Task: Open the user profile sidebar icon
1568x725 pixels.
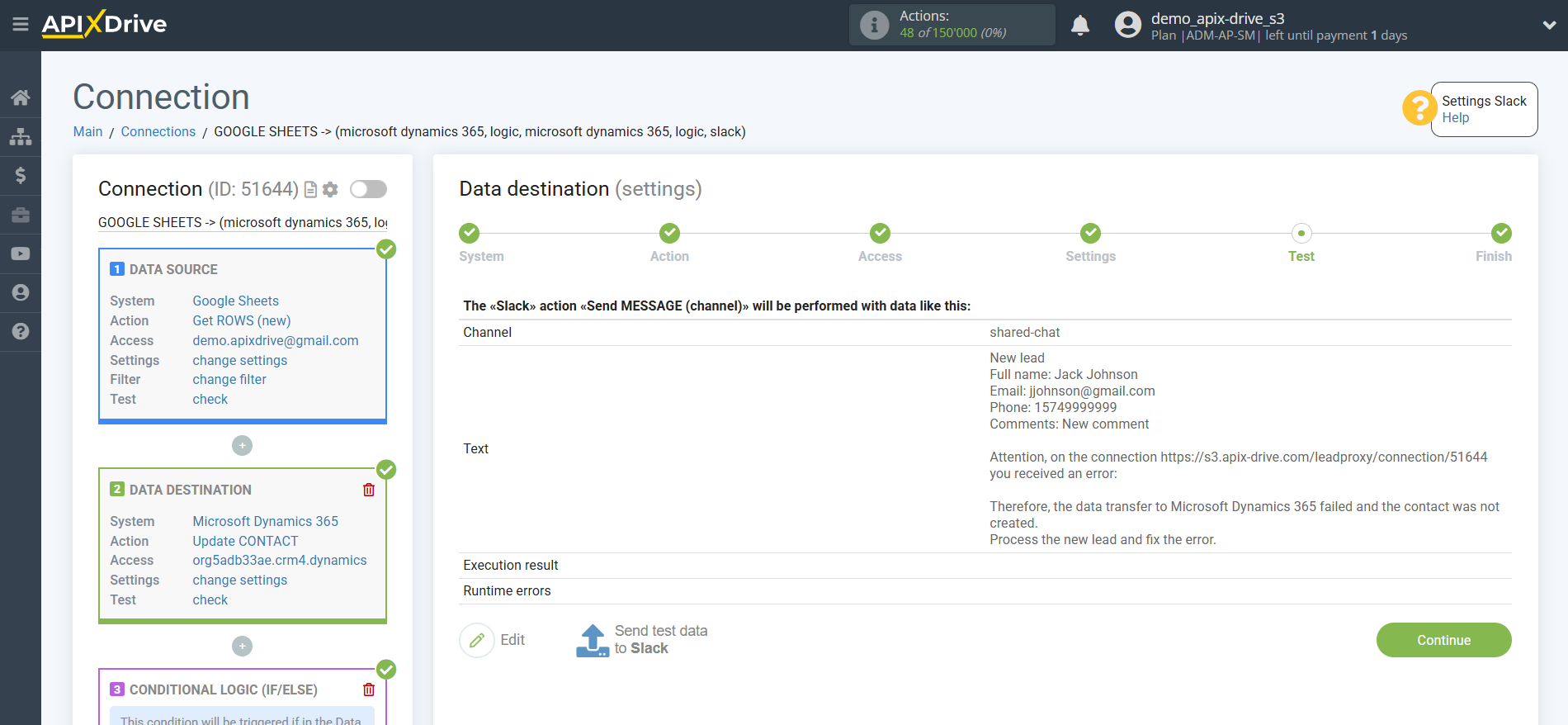Action: 21,292
